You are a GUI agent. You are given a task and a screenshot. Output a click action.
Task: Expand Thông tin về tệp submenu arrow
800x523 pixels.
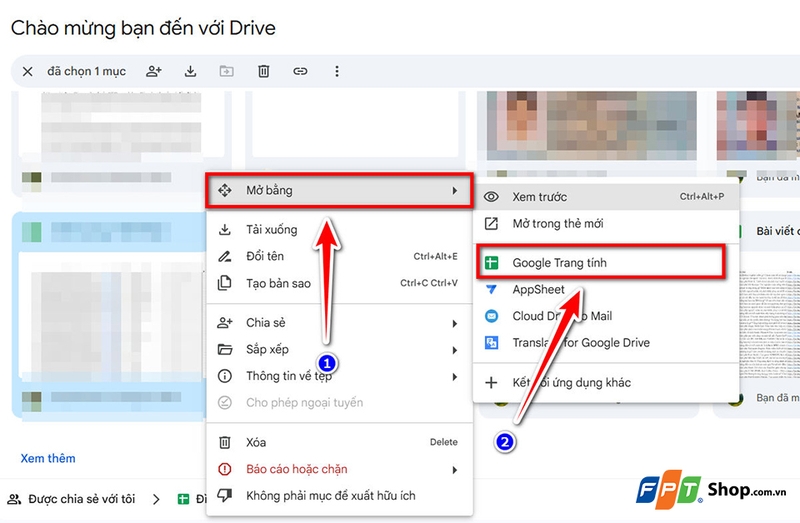point(454,377)
